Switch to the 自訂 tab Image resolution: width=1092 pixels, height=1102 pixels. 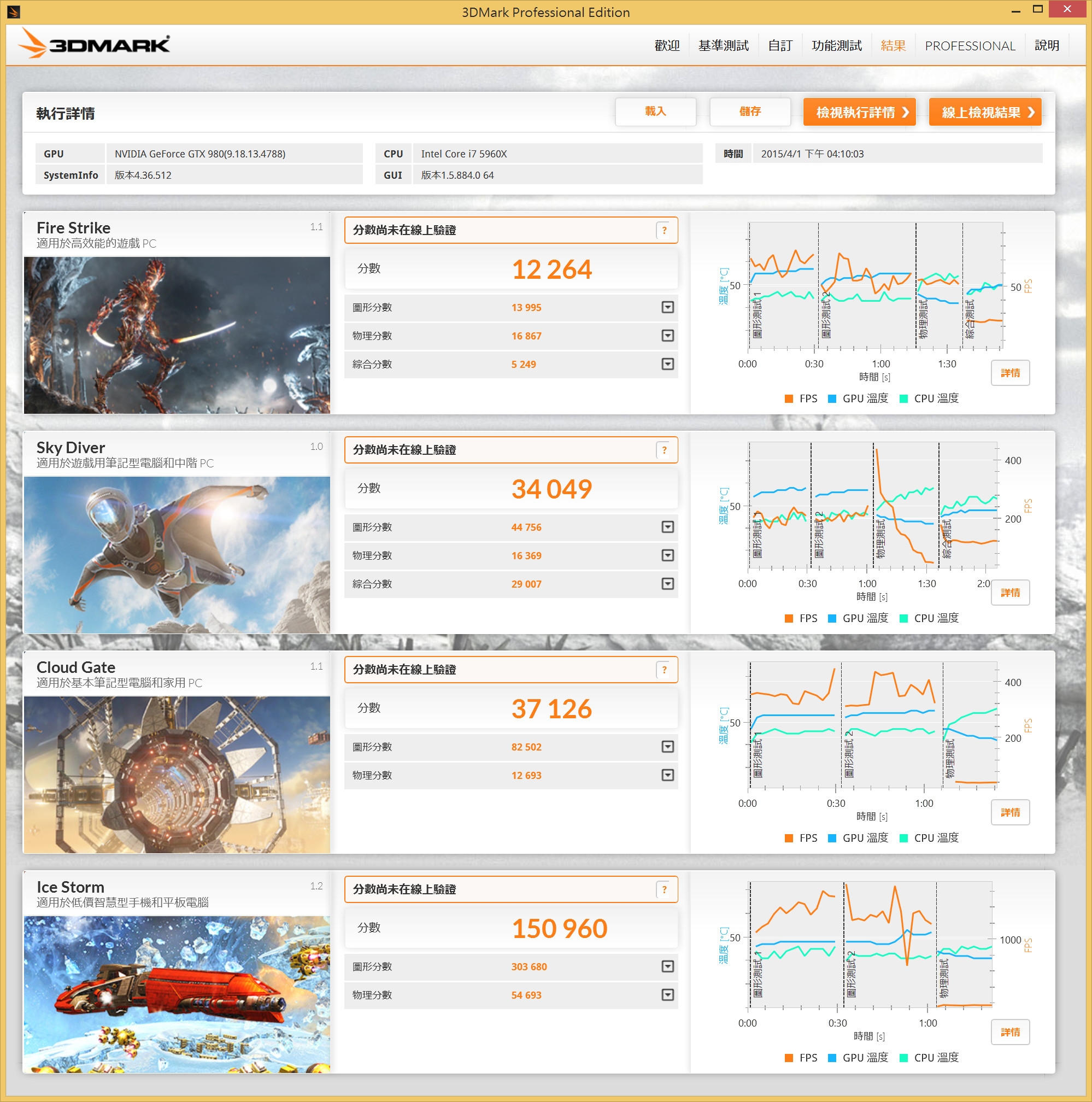click(780, 45)
